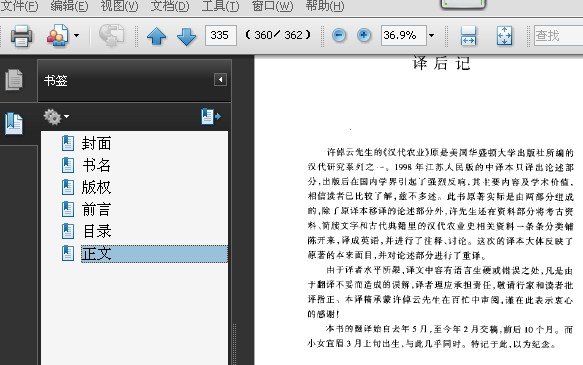
Task: Select the 书名 bookmark
Action: [x=97, y=165]
